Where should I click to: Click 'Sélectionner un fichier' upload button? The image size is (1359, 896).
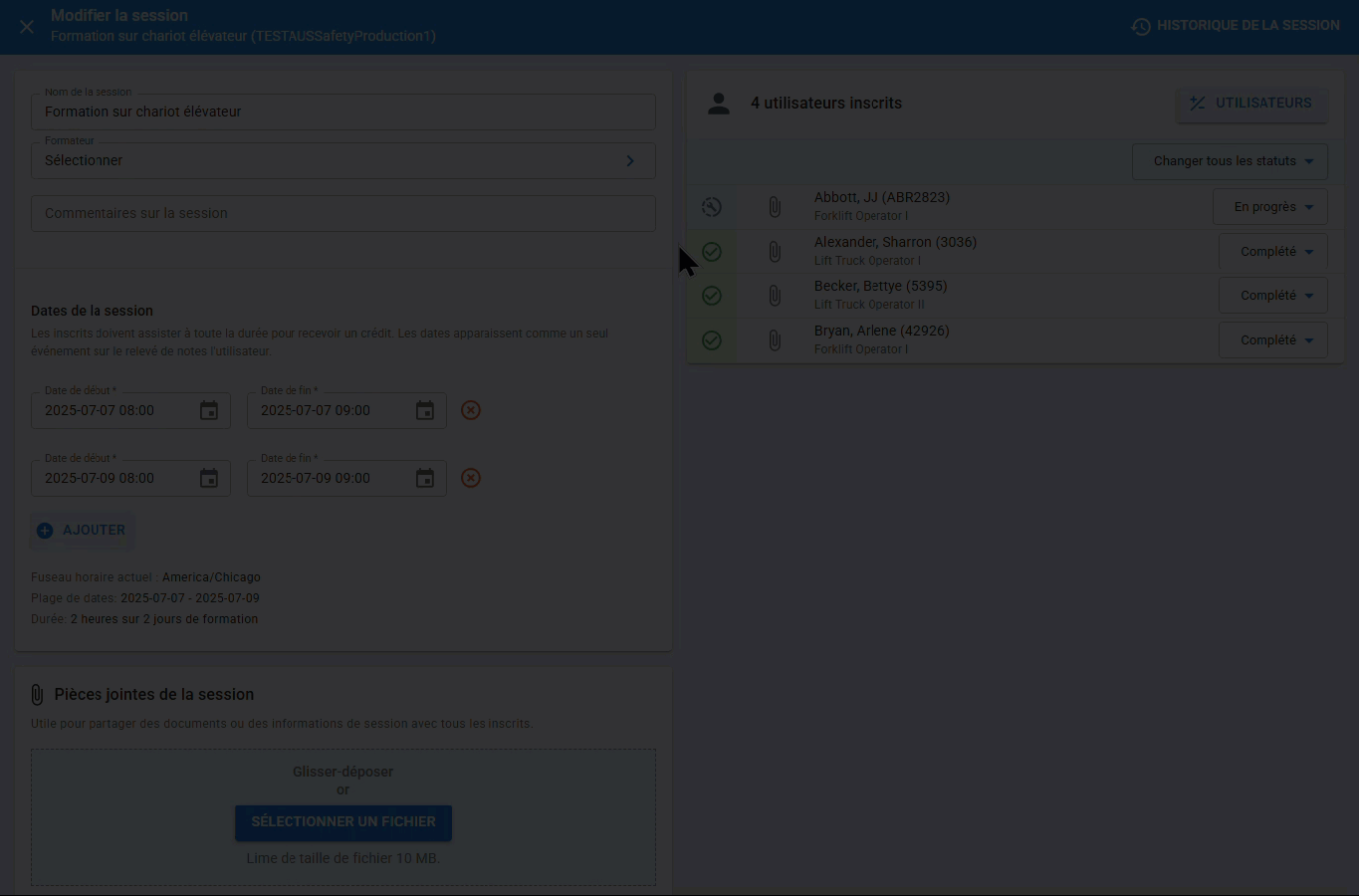click(x=343, y=822)
